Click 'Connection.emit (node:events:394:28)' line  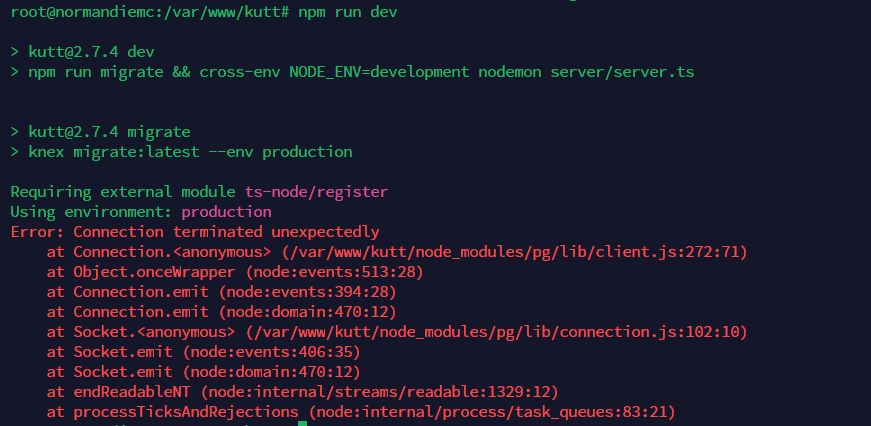[222, 292]
